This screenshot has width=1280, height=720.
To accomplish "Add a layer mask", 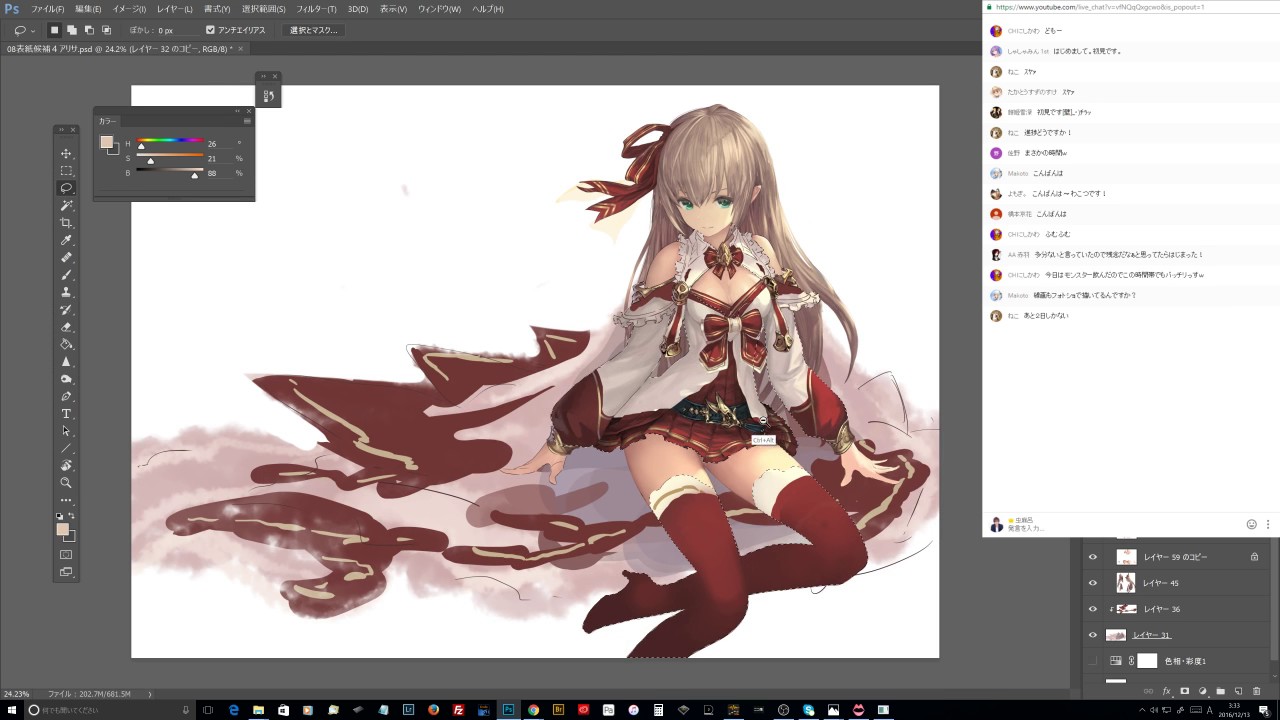I will [1184, 691].
